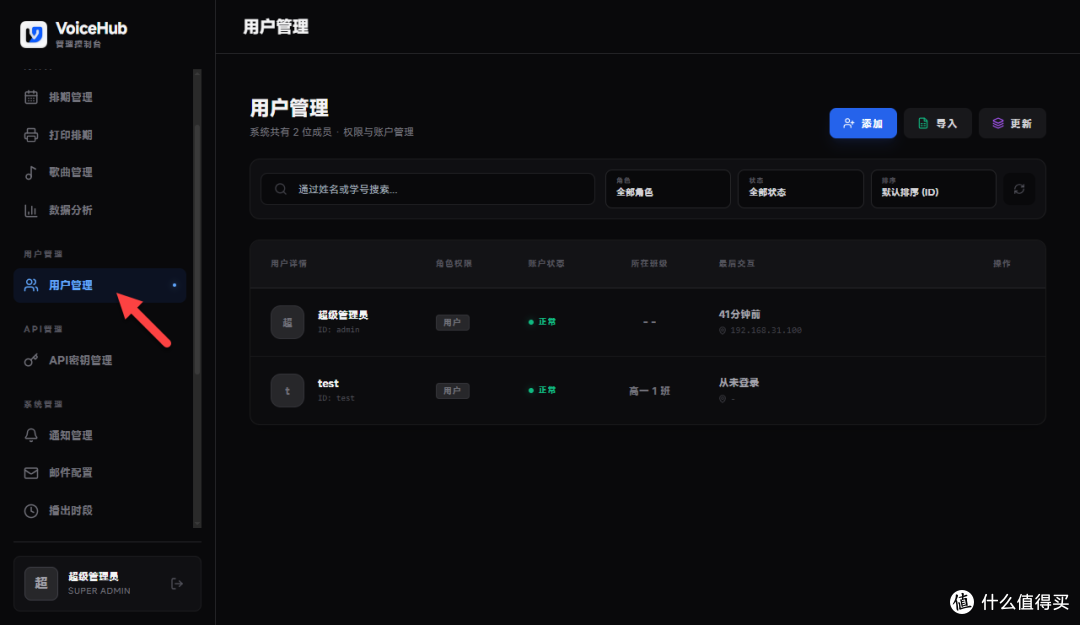Click the t avatar in the test row

coord(287,390)
